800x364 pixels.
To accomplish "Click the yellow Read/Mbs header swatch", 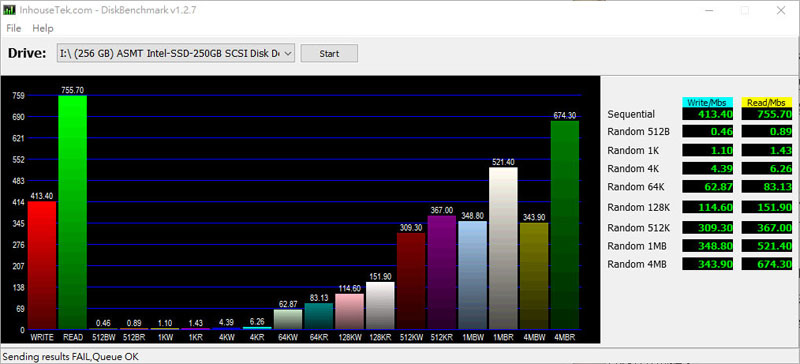I will coord(766,102).
